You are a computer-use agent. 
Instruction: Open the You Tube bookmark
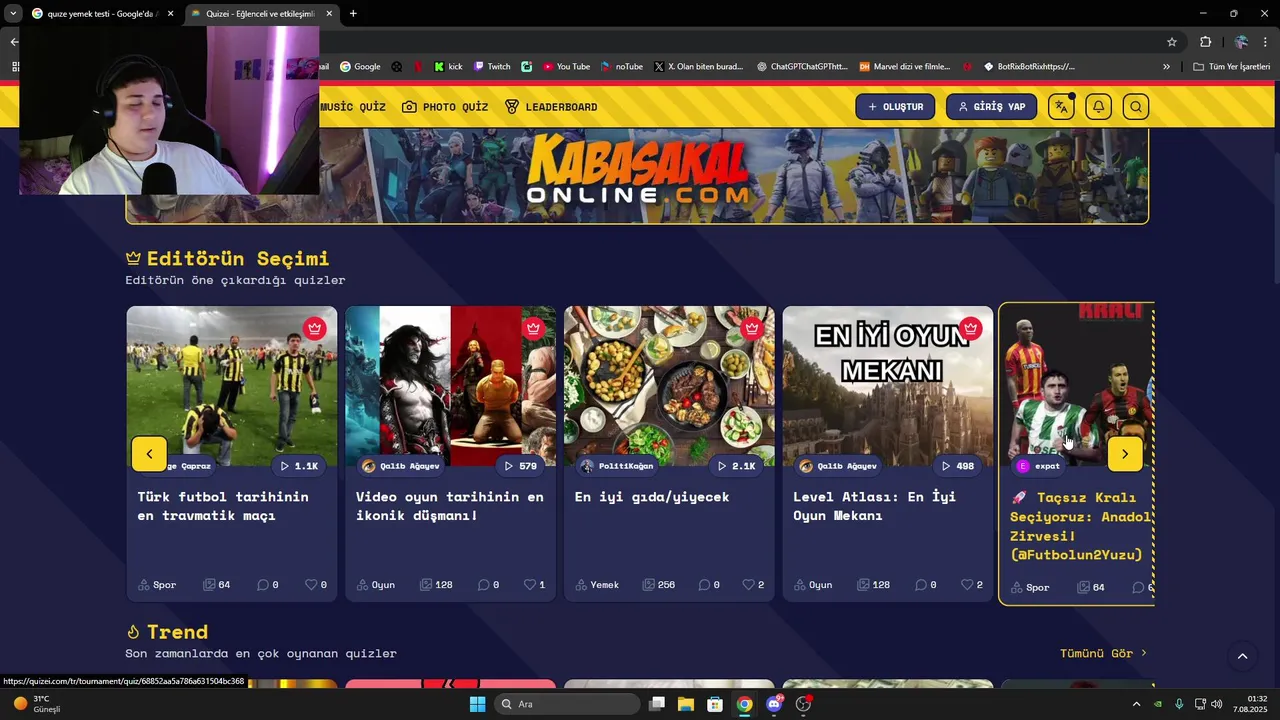click(x=566, y=67)
